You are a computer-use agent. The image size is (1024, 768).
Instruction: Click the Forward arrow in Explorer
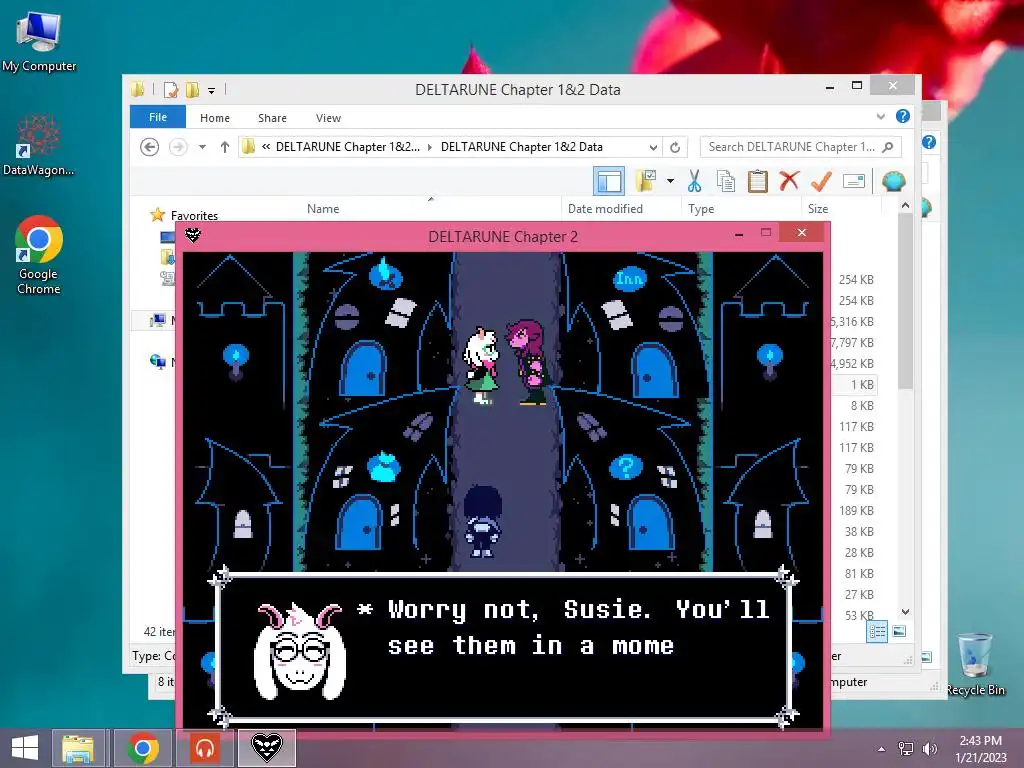[178, 147]
